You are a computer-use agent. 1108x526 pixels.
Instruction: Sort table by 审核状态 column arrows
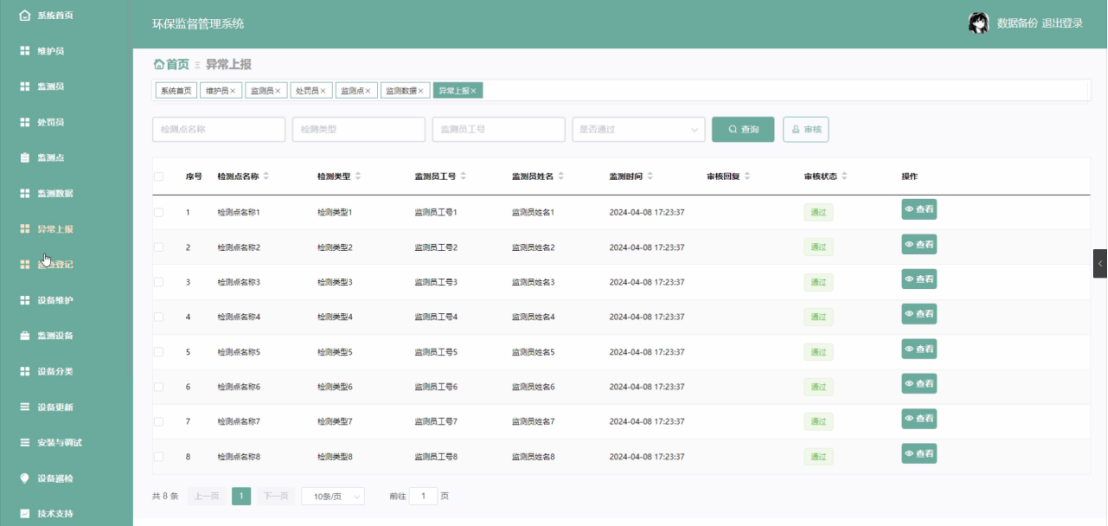844,176
